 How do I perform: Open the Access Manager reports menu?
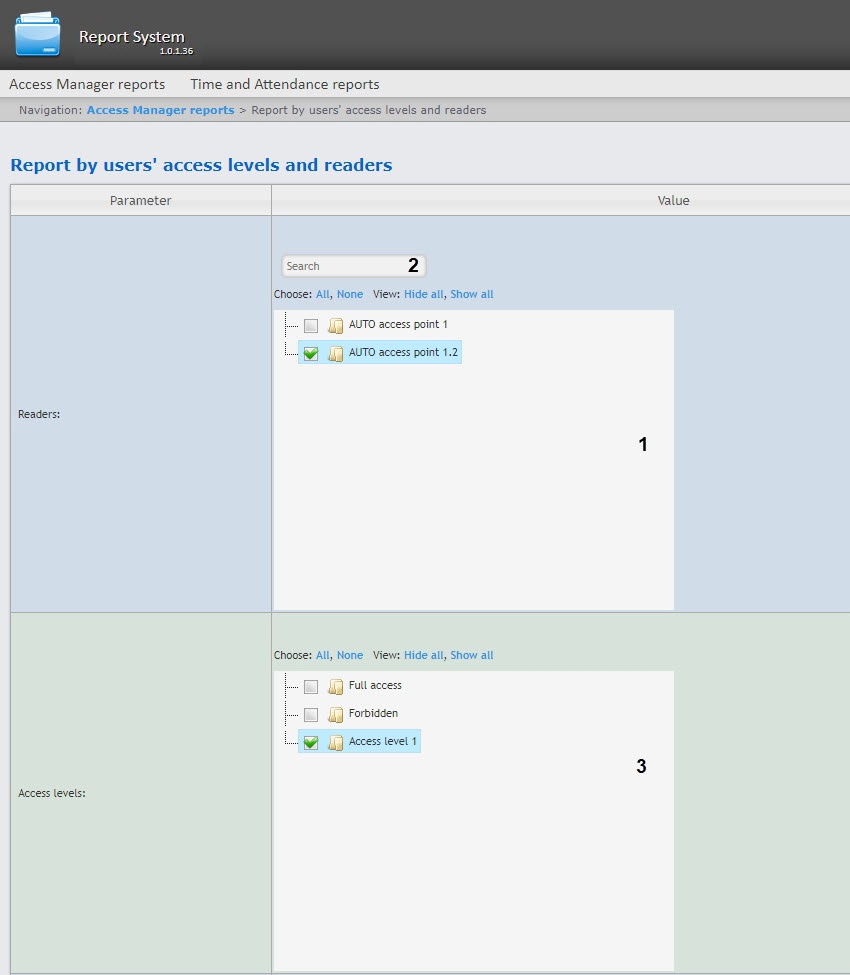pyautogui.click(x=87, y=85)
